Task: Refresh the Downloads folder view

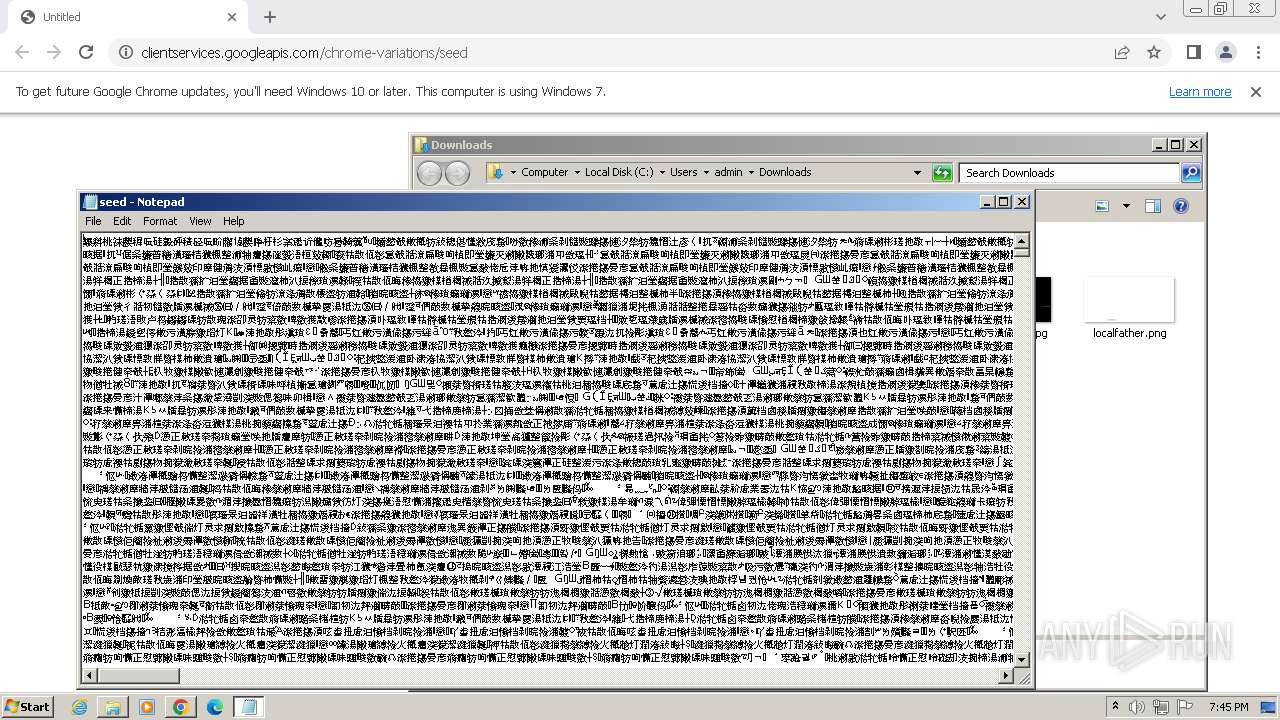Action: pos(942,173)
